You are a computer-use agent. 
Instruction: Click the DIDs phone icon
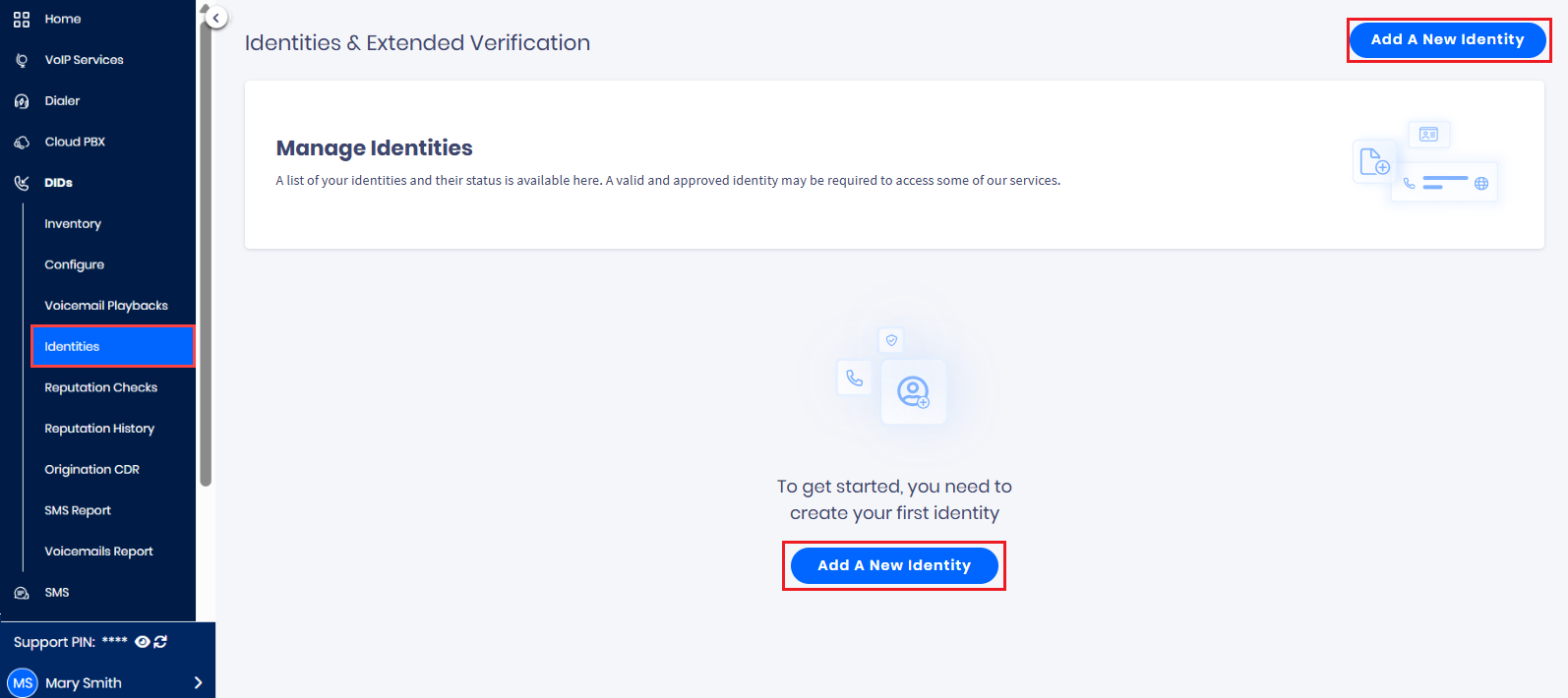[22, 182]
